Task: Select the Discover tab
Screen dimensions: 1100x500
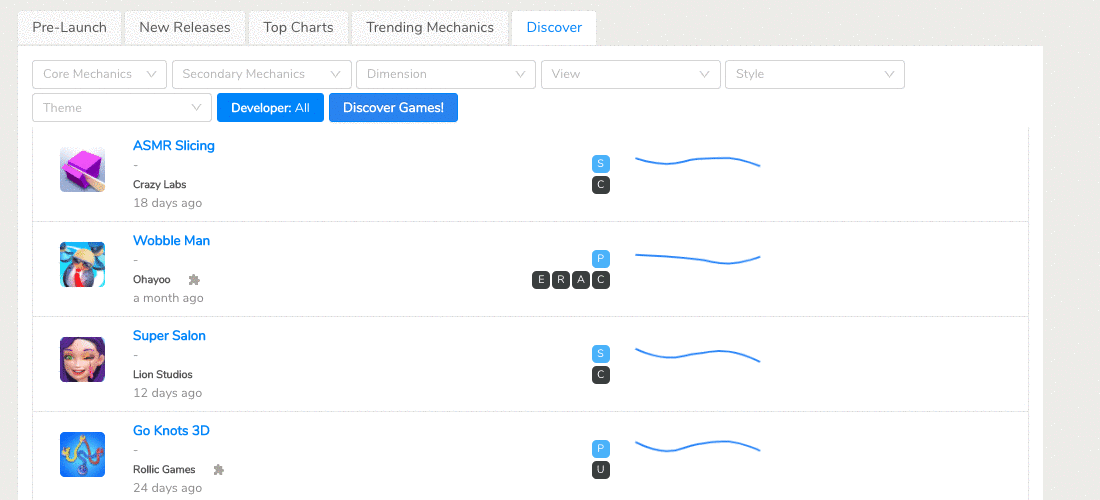Action: coord(554,28)
